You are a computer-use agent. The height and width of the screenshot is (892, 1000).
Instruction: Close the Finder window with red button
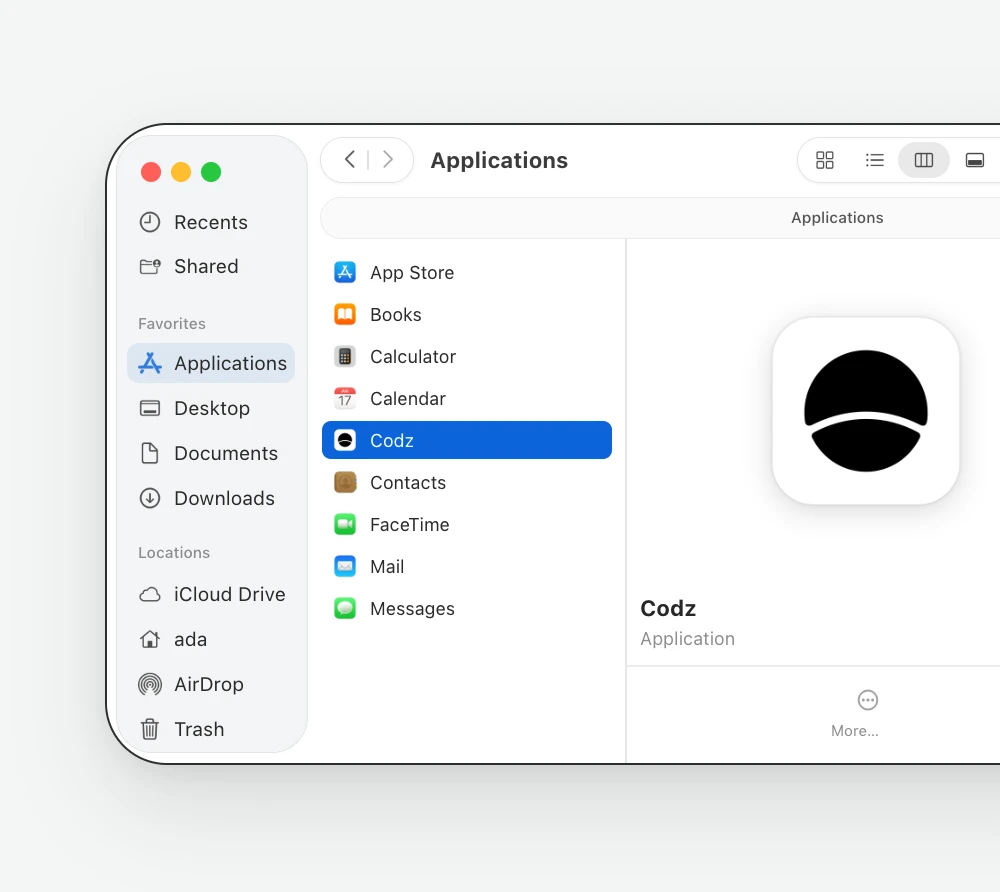click(x=151, y=172)
